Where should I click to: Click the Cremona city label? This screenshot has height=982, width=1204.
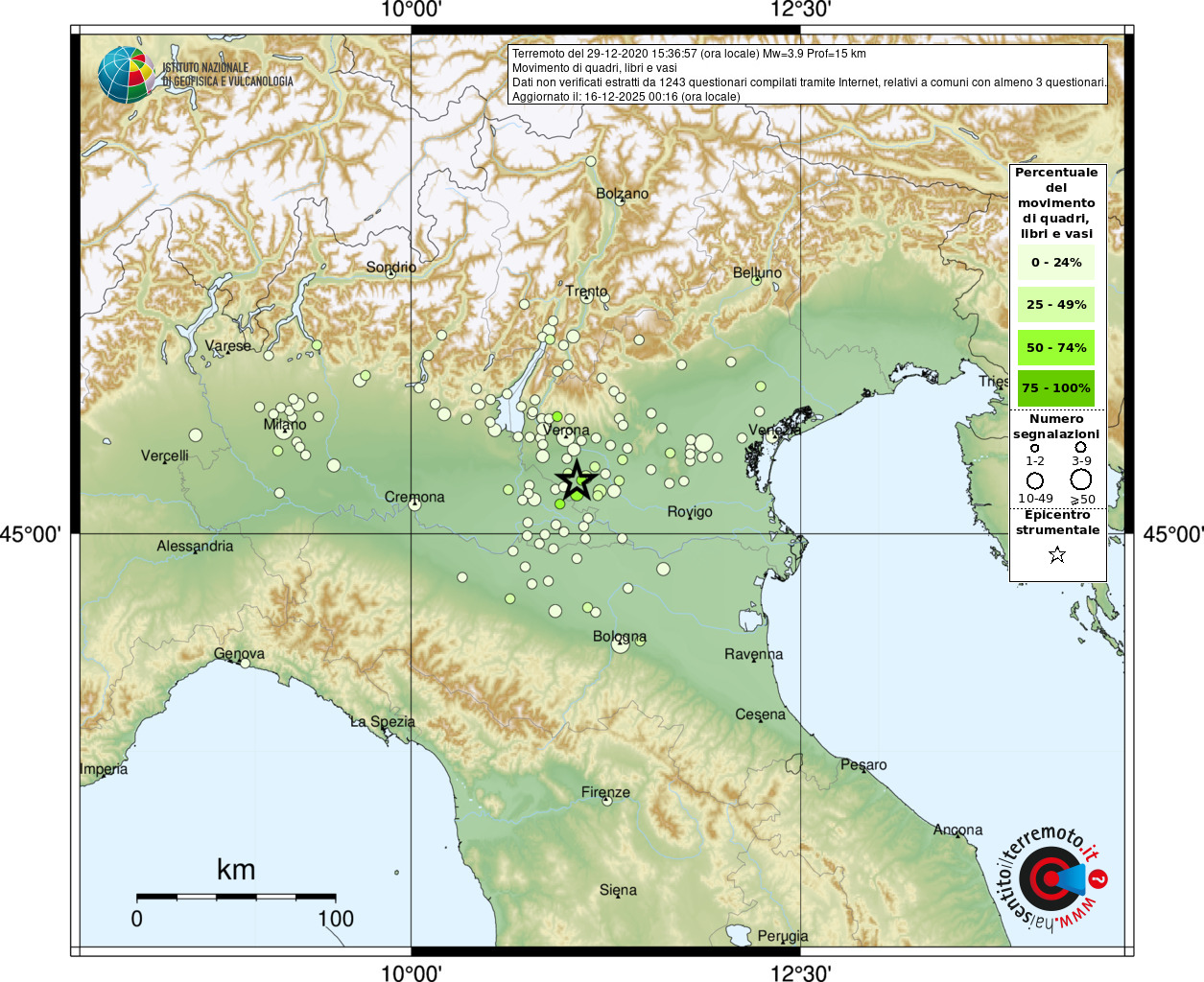click(414, 497)
